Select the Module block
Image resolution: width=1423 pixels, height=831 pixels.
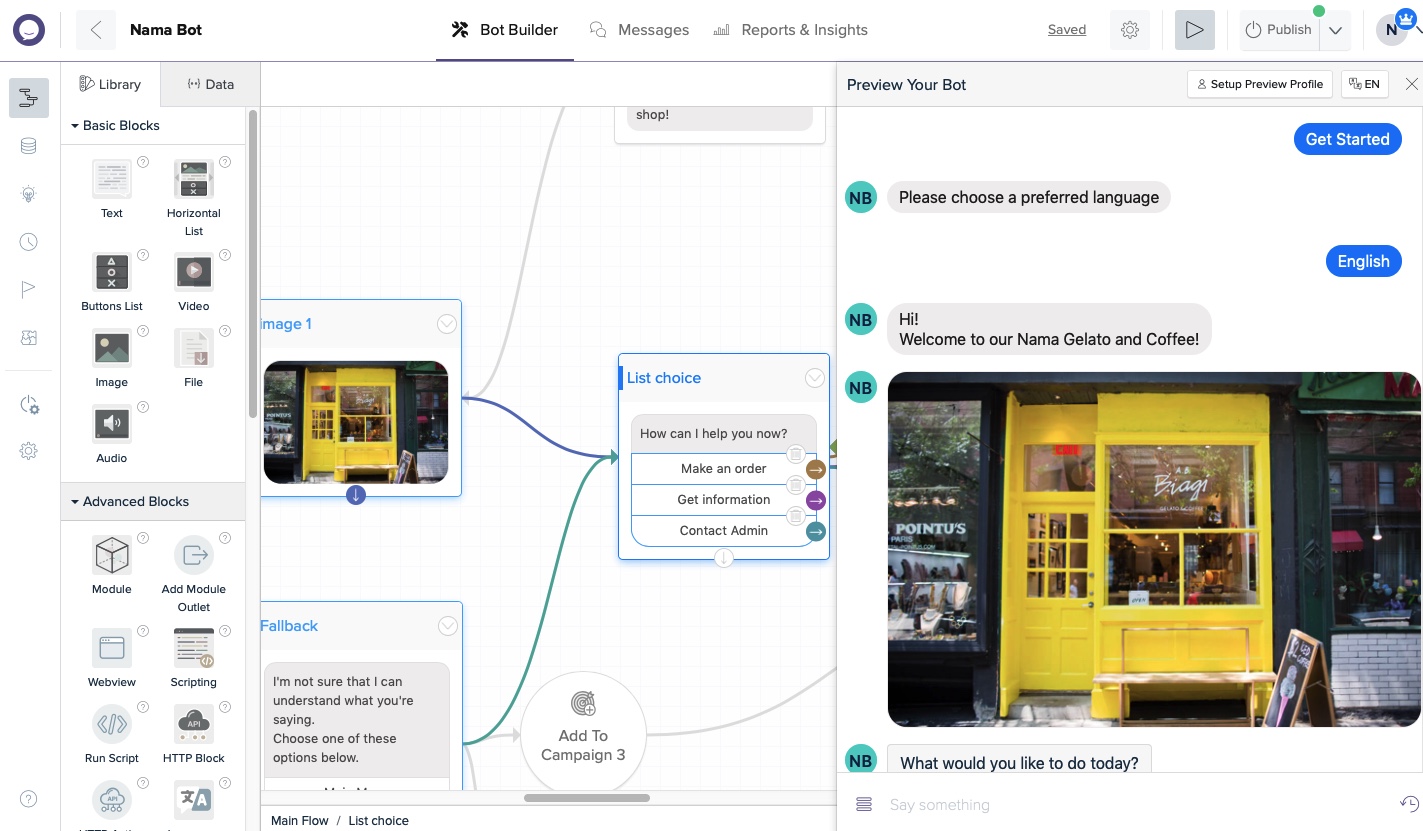[112, 566]
